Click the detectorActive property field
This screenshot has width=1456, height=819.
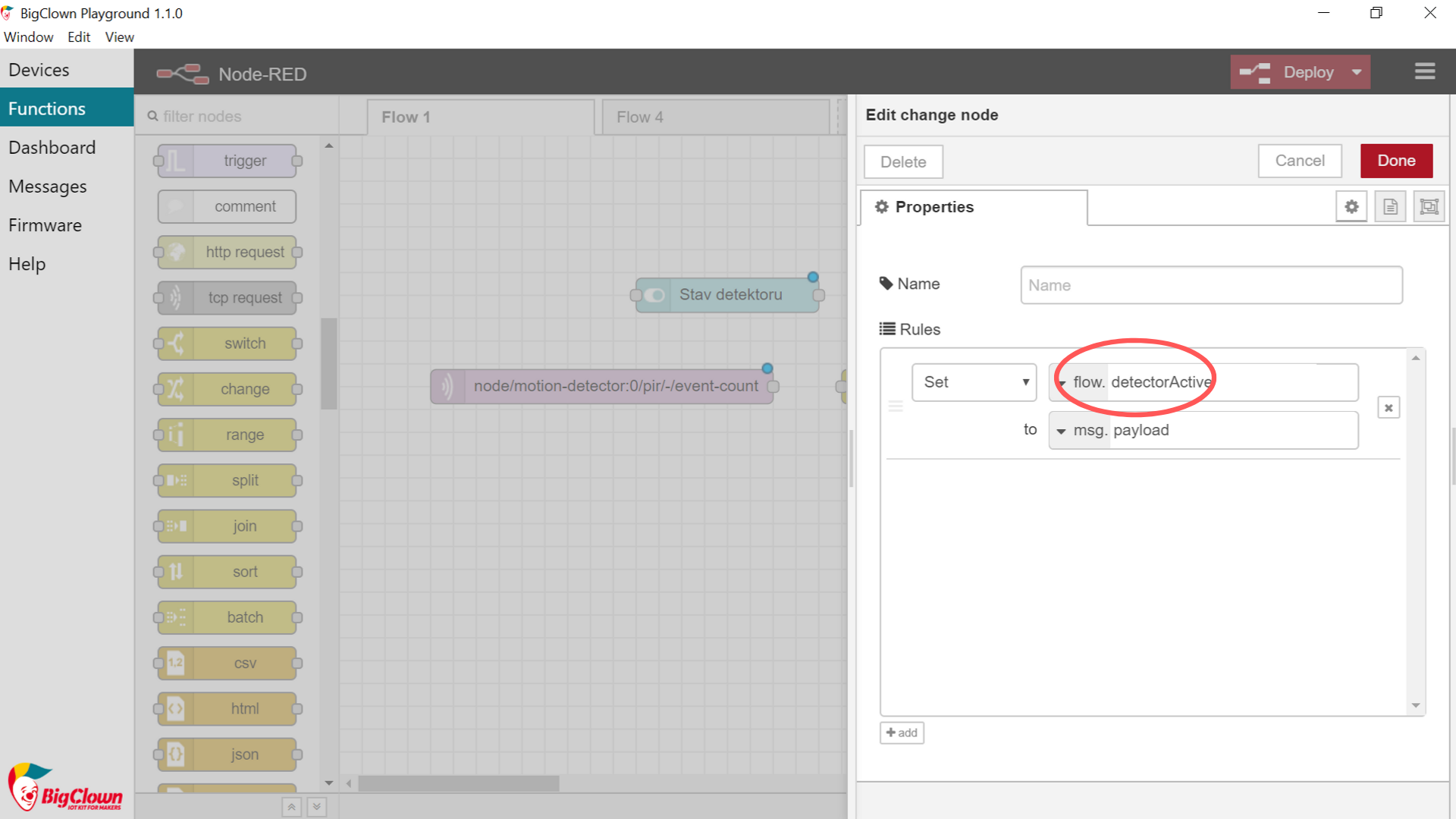[x=1232, y=382]
